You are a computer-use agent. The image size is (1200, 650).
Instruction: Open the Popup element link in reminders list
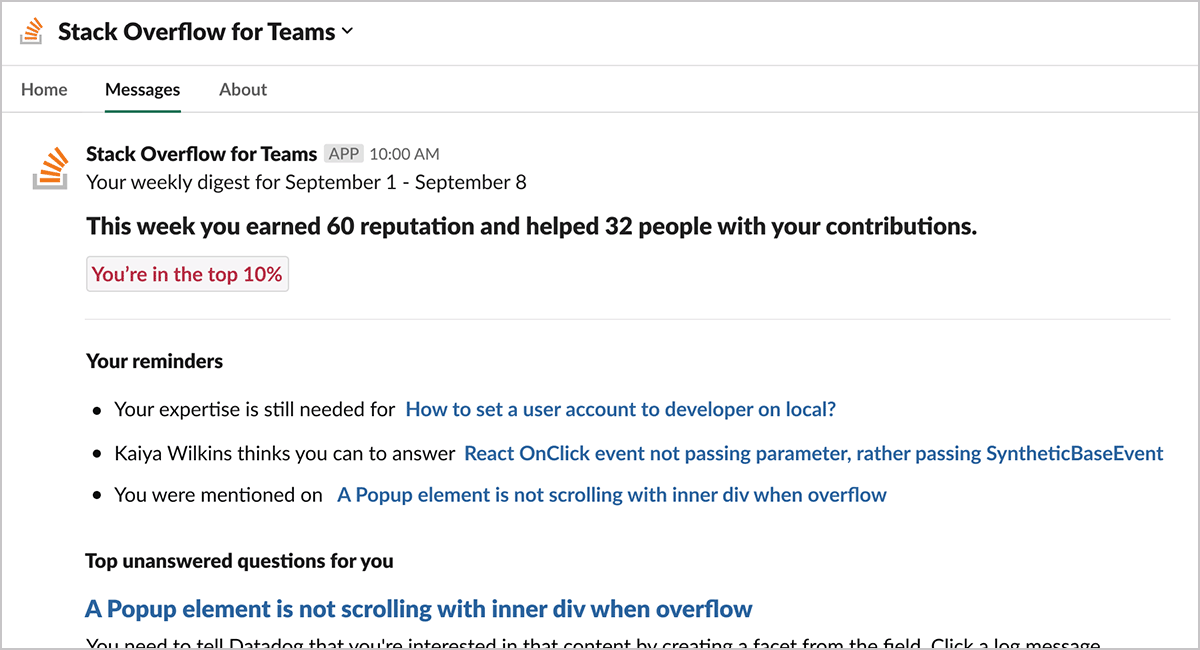[611, 495]
